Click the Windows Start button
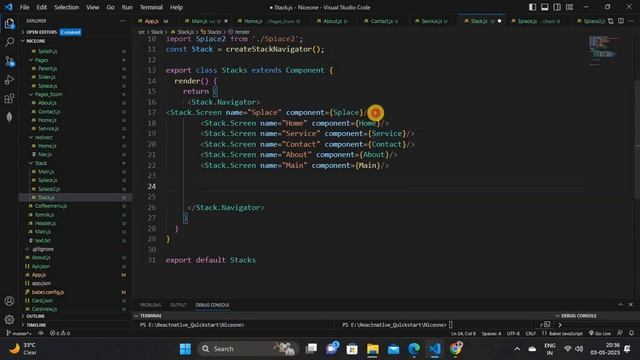 185,349
